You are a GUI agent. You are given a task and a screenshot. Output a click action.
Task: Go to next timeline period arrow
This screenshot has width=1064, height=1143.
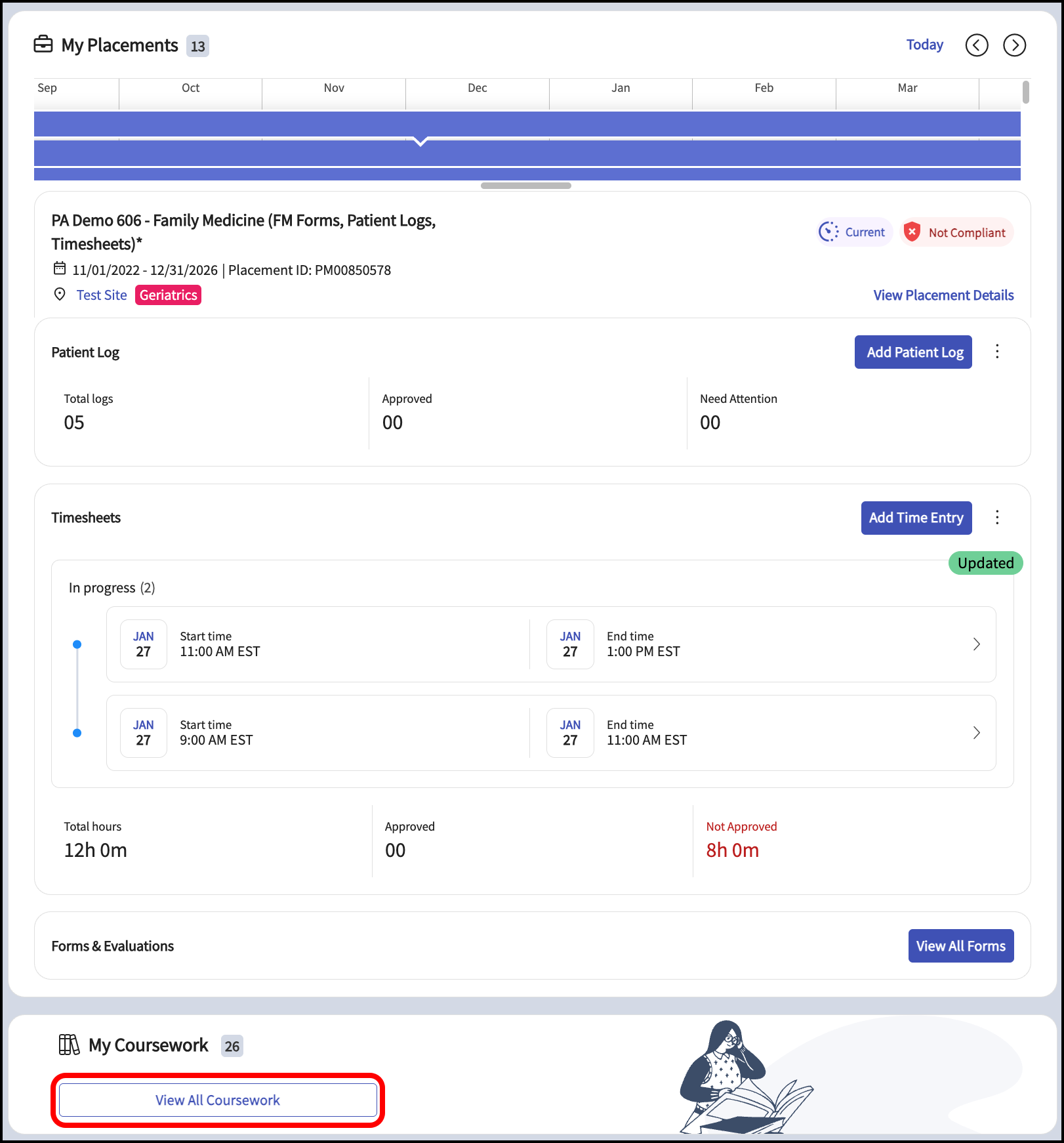1015,45
